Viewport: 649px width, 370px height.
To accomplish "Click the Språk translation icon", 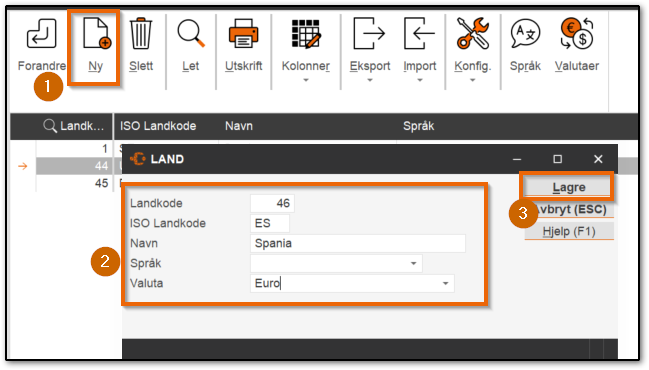I will point(525,34).
